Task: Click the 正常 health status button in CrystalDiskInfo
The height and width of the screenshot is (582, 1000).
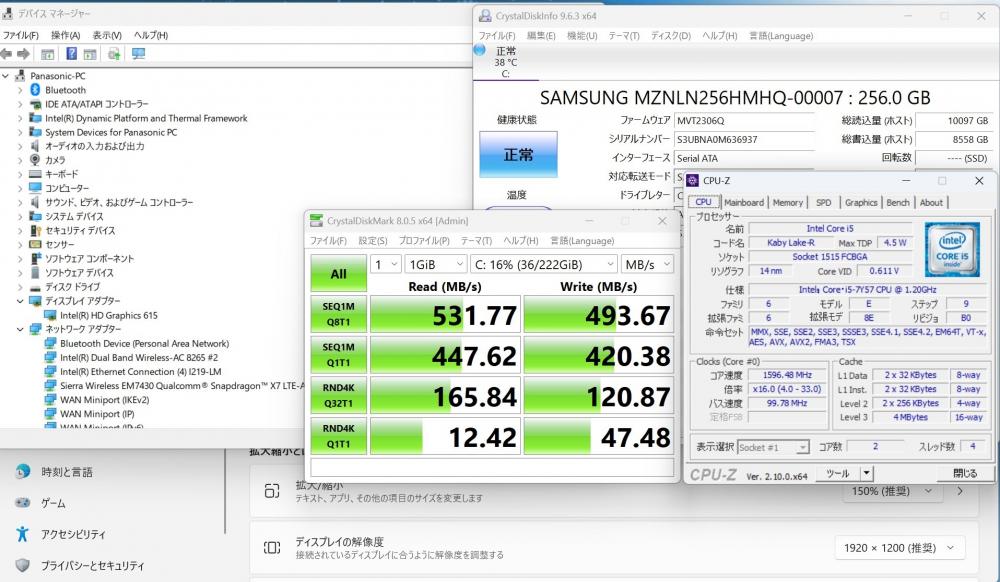Action: click(x=518, y=154)
